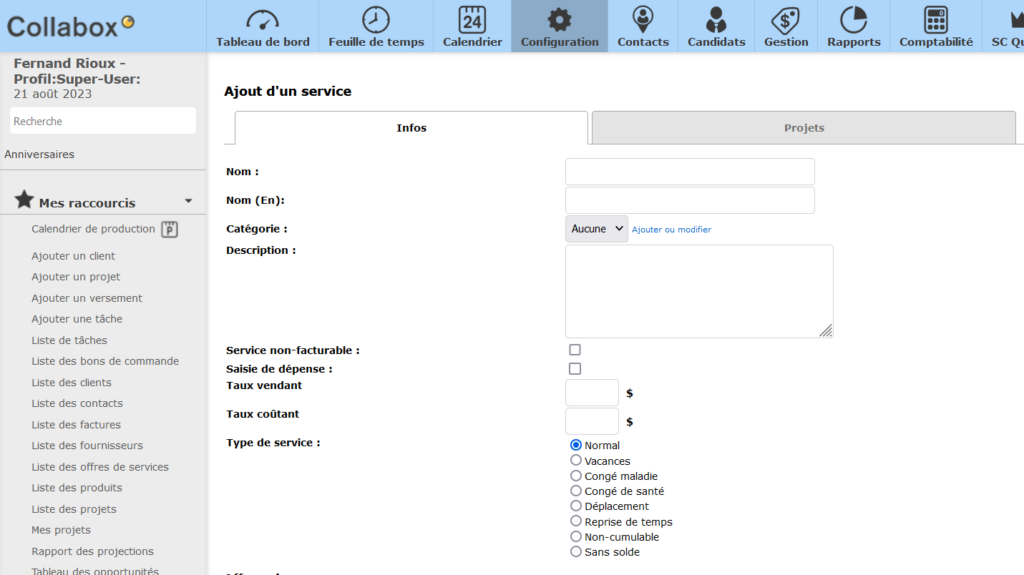Enable the Service non-facturable checkbox
The height and width of the screenshot is (575, 1024).
click(x=575, y=350)
